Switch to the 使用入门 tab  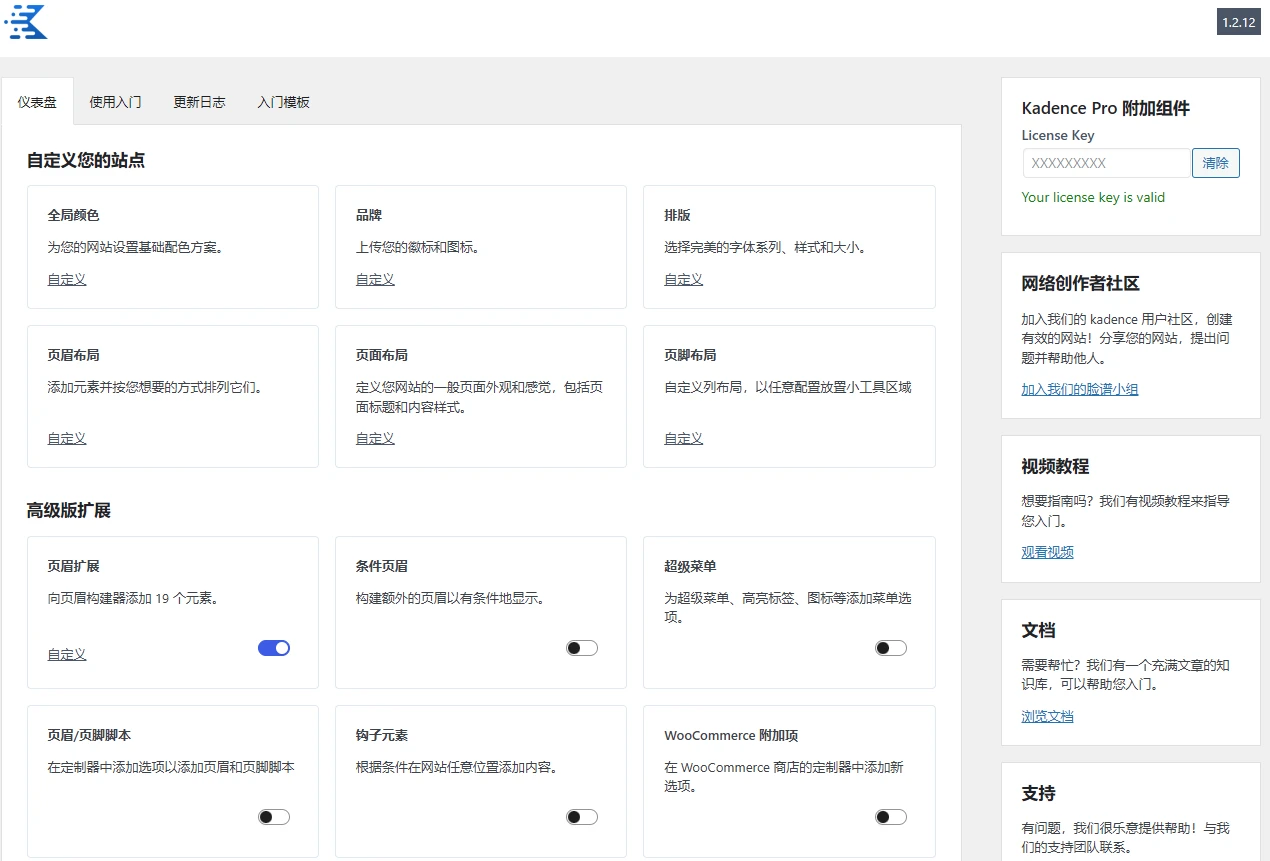click(x=115, y=101)
